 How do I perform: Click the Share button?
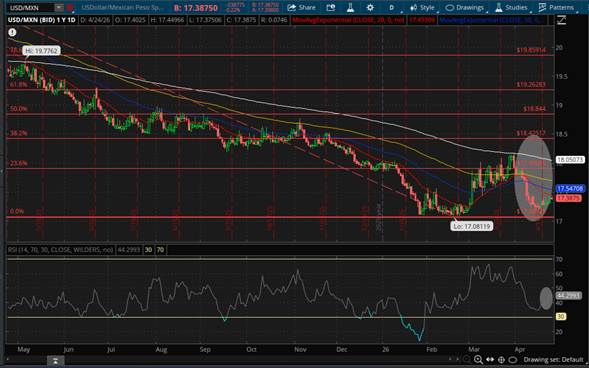click(301, 8)
